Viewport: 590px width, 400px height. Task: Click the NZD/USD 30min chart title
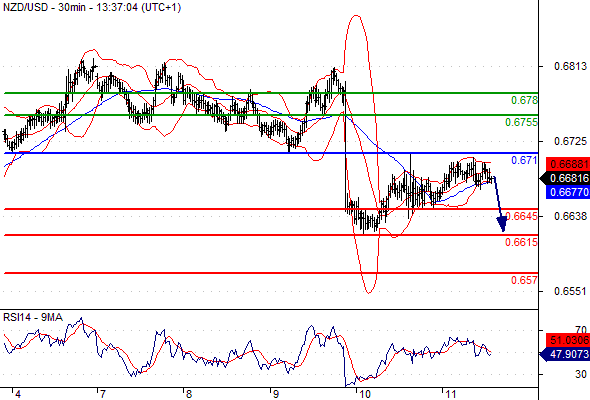tap(92, 7)
